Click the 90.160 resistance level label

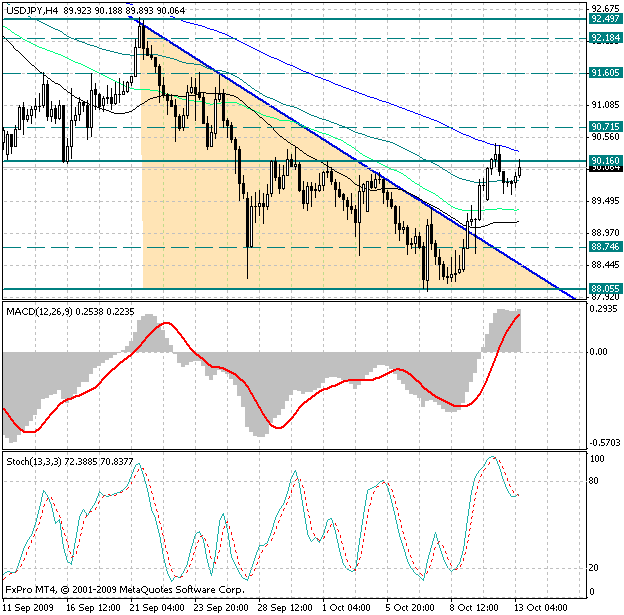click(605, 161)
